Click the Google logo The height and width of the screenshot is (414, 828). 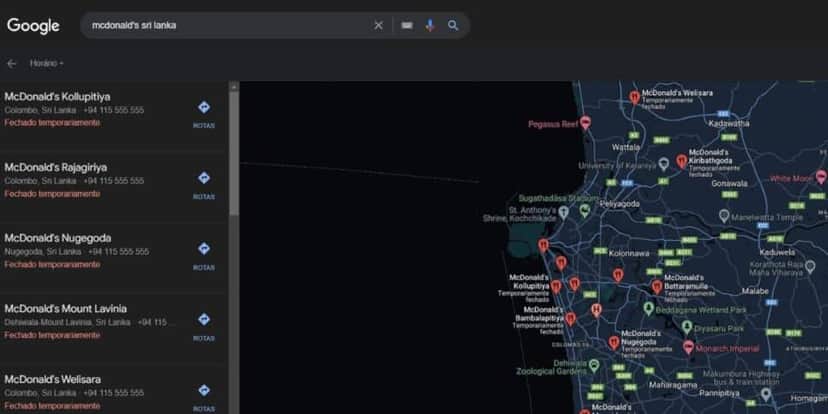[33, 25]
